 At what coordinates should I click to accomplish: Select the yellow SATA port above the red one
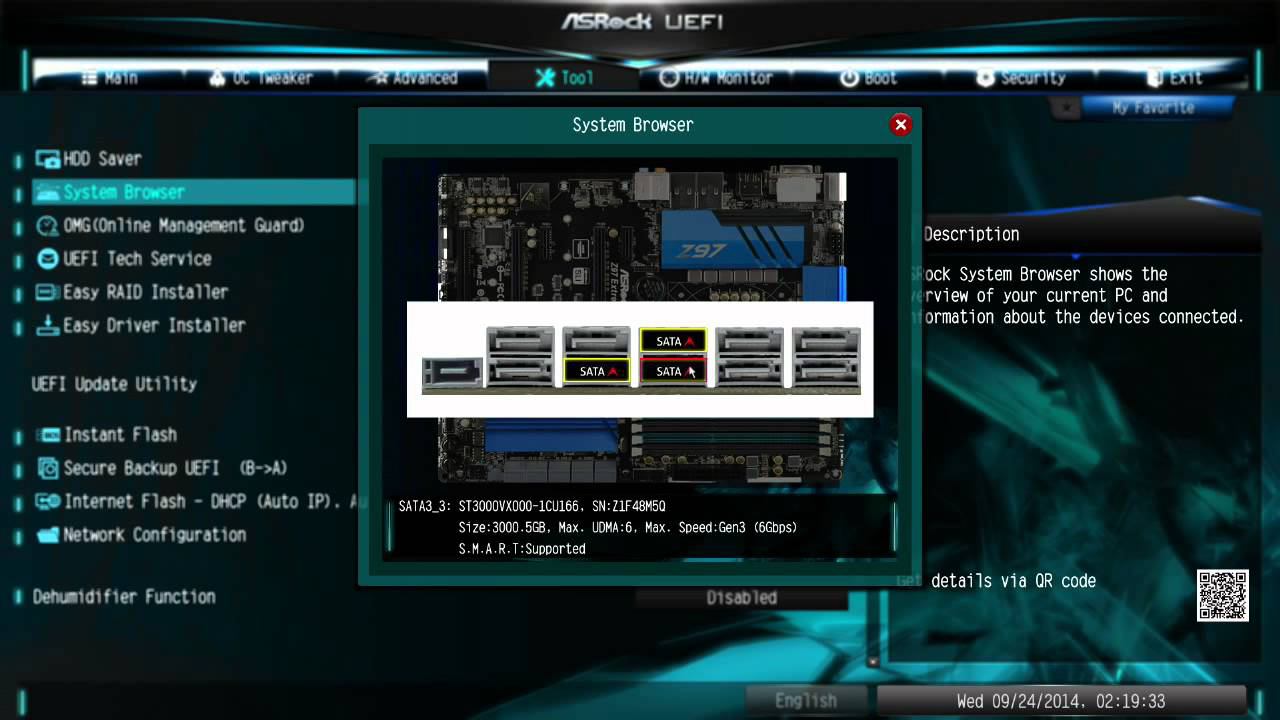pos(673,341)
